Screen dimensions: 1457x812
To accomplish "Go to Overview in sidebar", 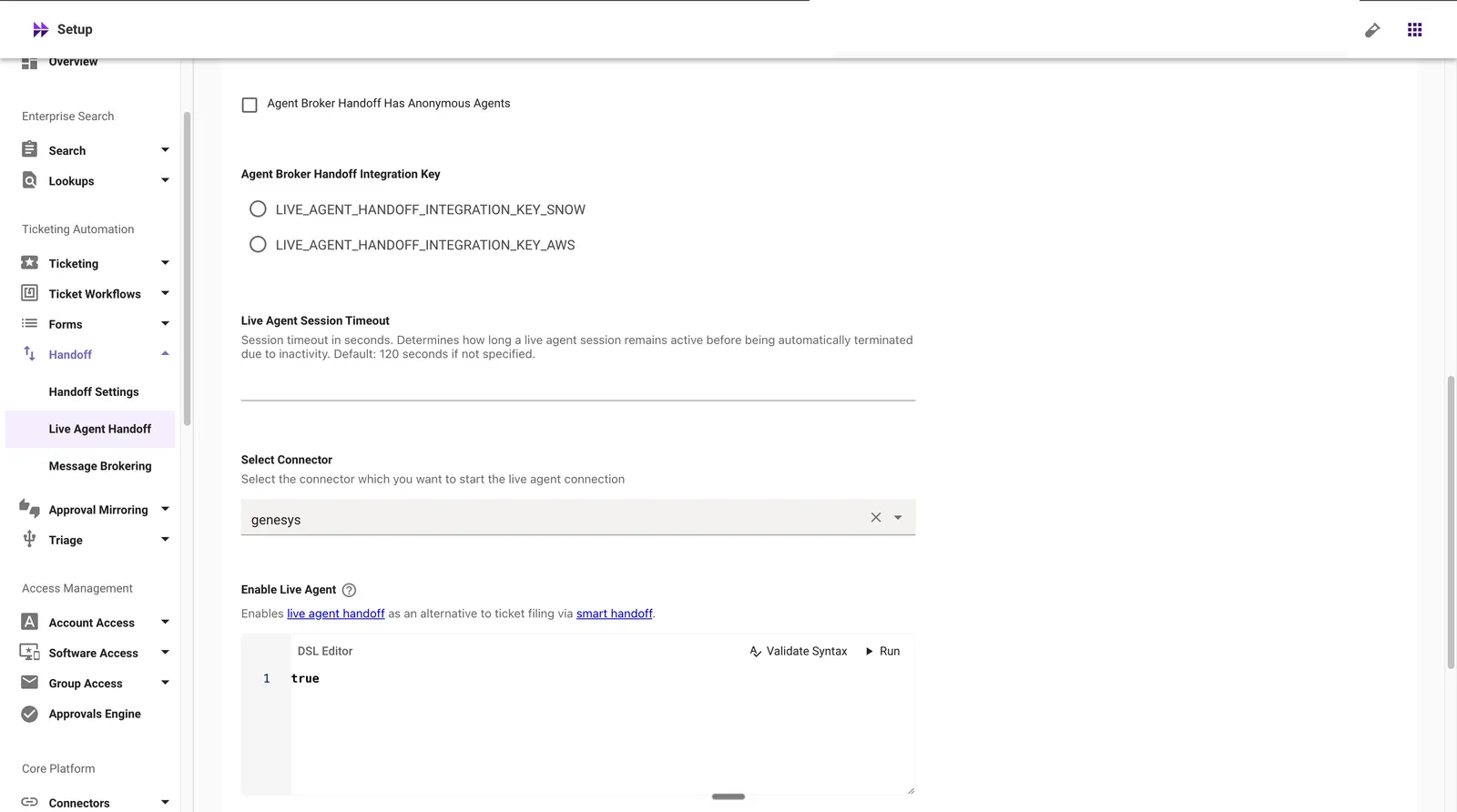I will [x=73, y=62].
